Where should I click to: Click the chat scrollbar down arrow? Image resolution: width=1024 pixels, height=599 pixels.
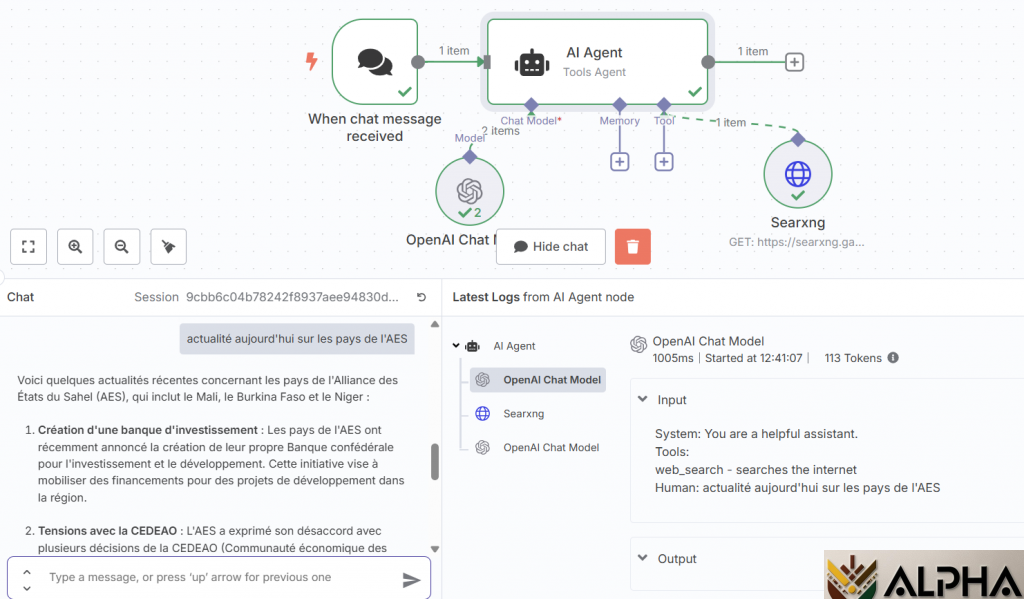[x=434, y=548]
